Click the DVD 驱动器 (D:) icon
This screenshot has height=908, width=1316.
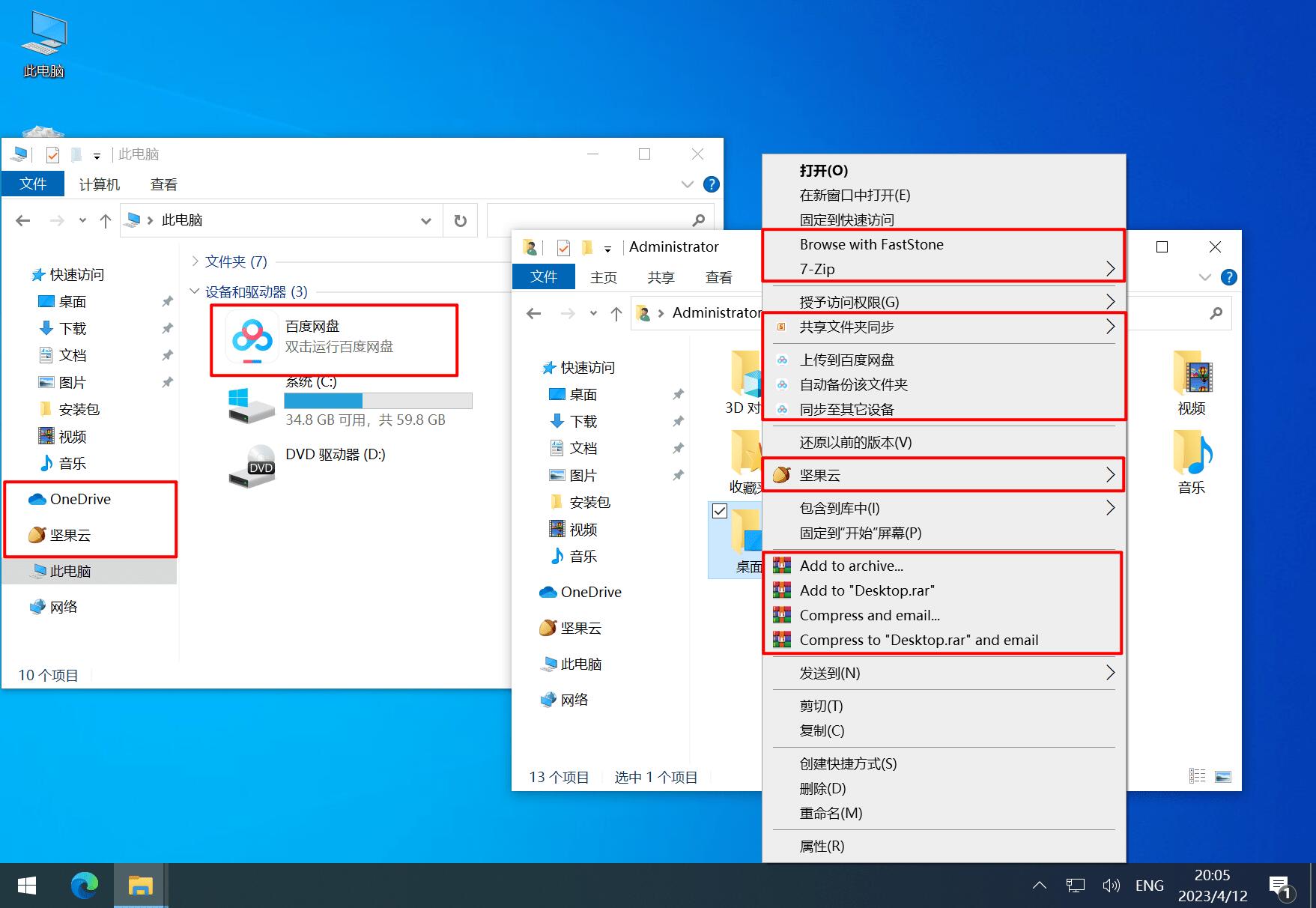[252, 466]
